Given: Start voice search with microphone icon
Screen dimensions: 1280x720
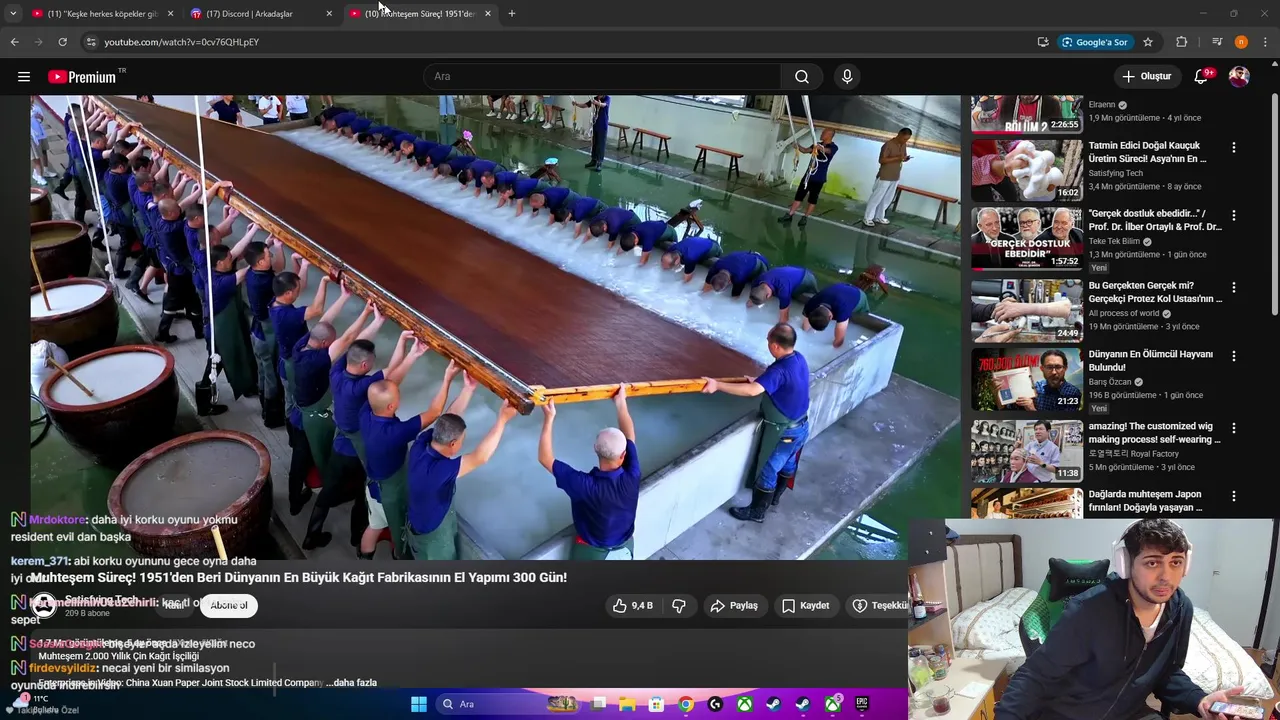Looking at the screenshot, I should coord(847,77).
